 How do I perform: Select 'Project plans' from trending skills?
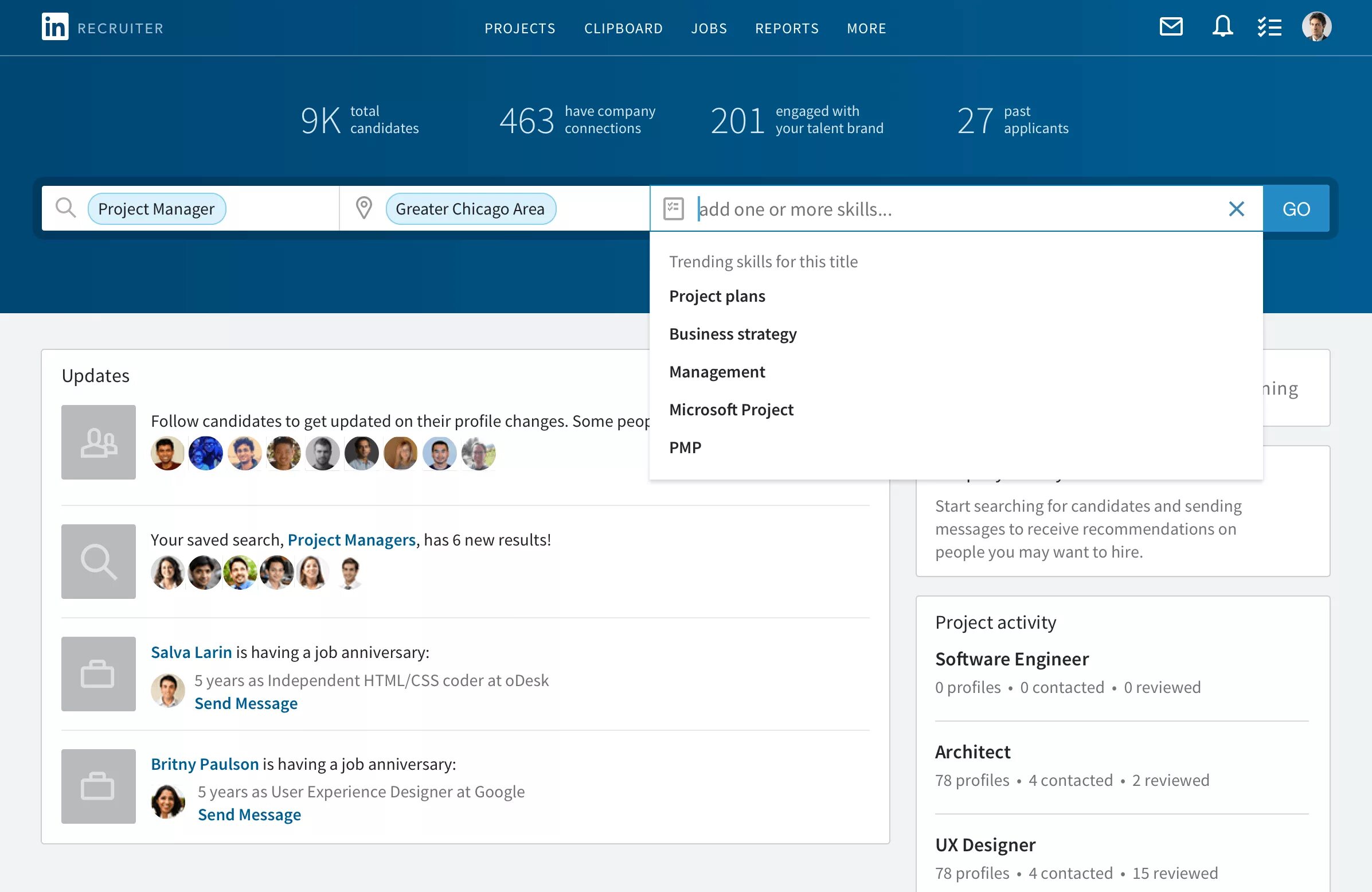click(x=717, y=296)
